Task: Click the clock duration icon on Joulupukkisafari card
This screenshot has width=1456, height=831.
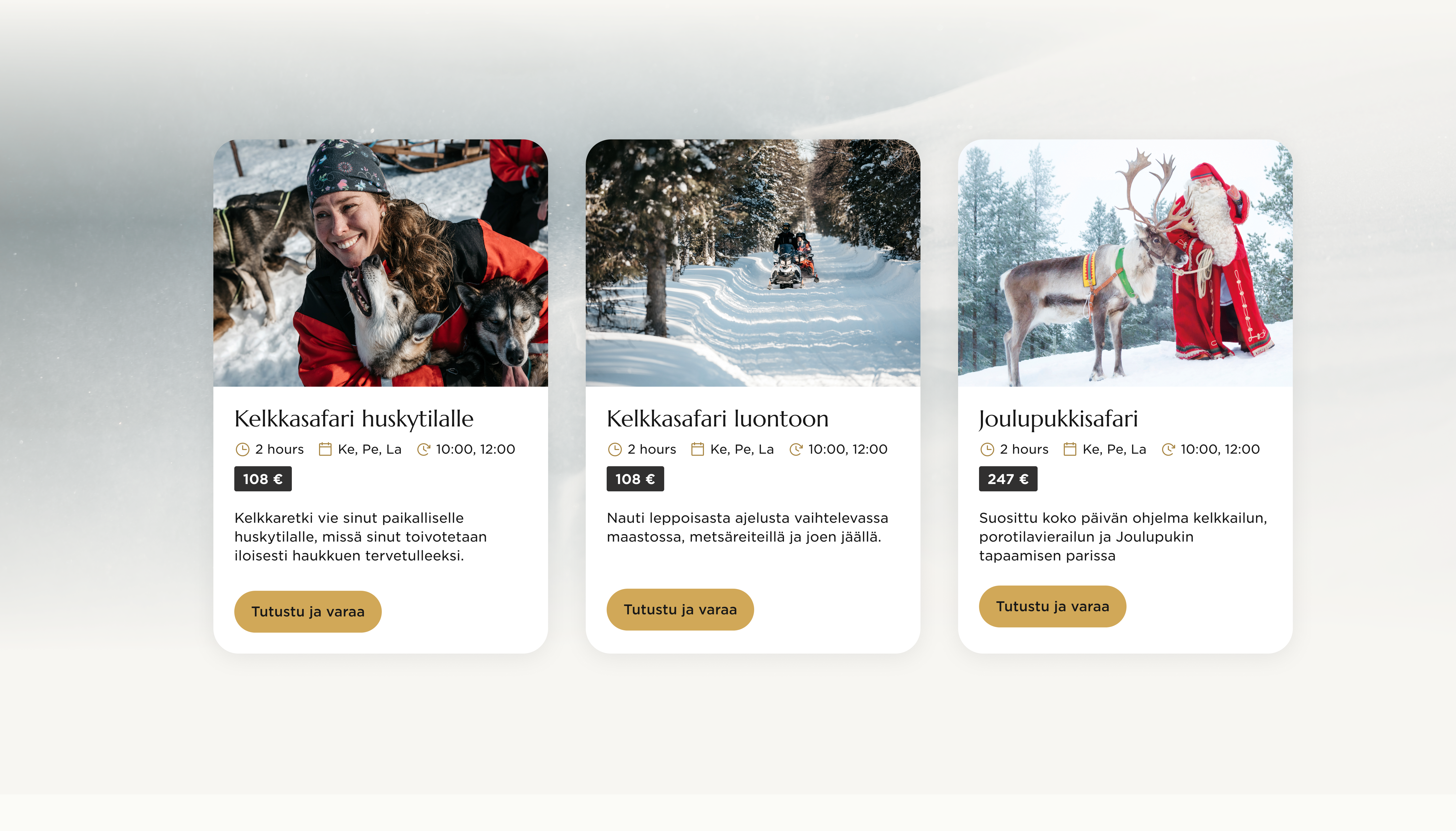Action: point(987,449)
